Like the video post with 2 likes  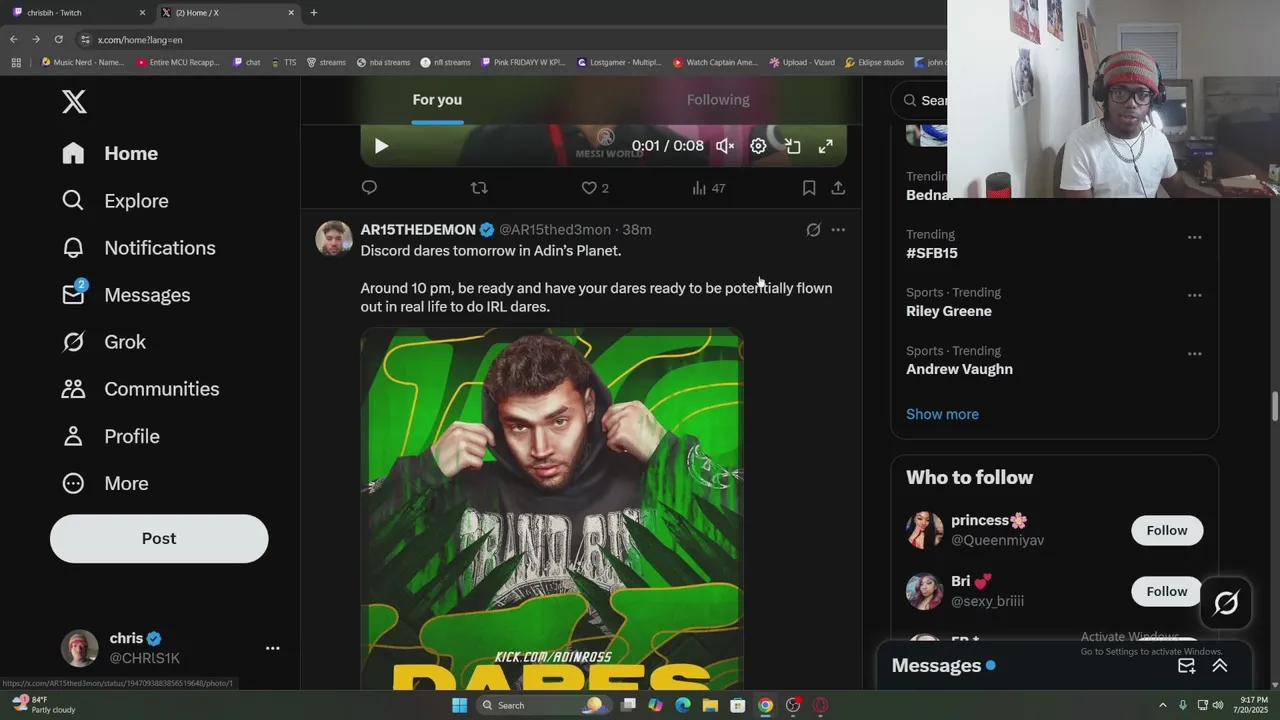[595, 188]
